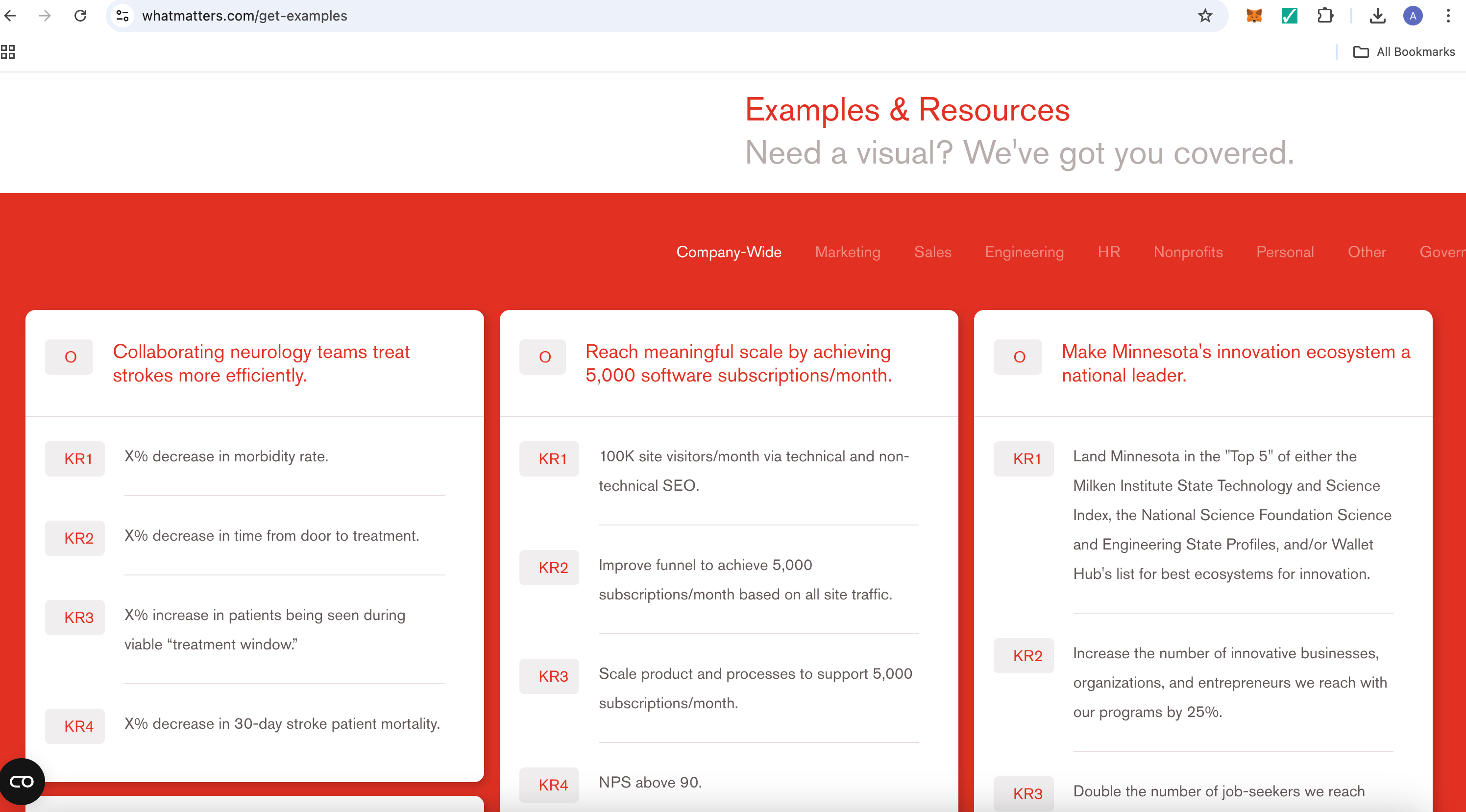Open the Extensions puzzle icon

point(1325,15)
